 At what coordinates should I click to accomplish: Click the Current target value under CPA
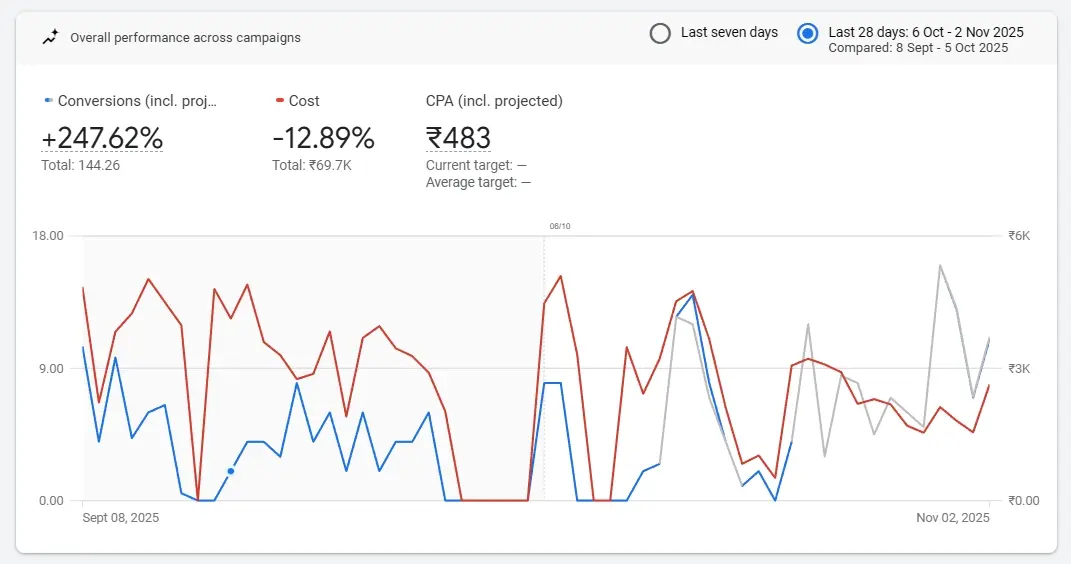point(476,165)
